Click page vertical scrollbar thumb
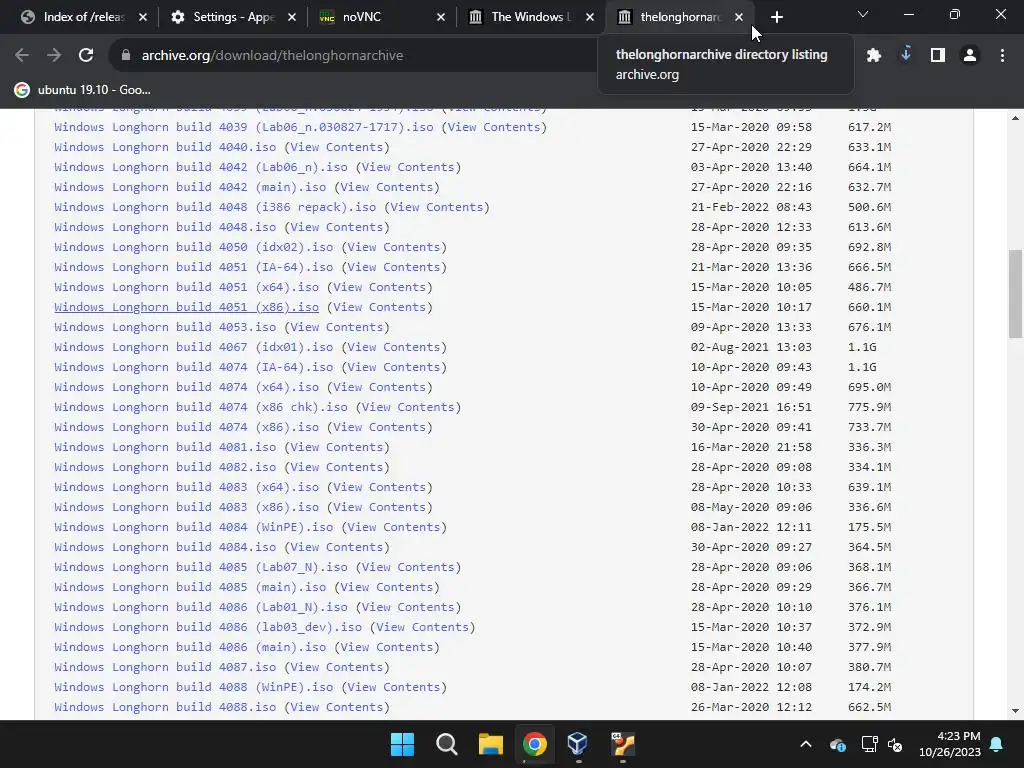The height and width of the screenshot is (768, 1024). click(x=1015, y=293)
